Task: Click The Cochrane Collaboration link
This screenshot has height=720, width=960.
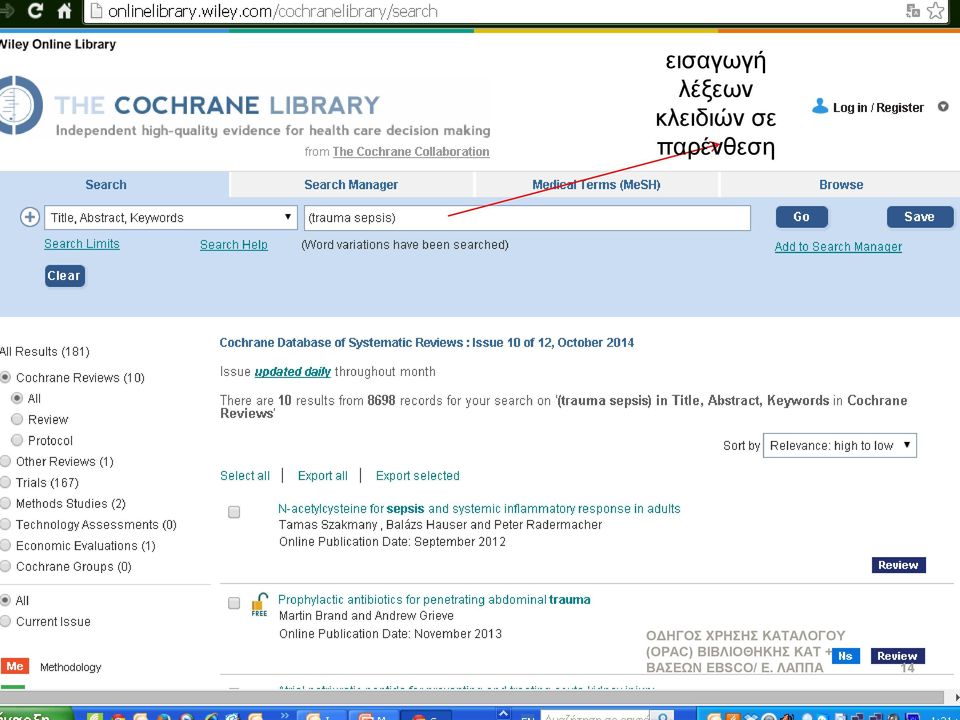Action: click(x=411, y=151)
